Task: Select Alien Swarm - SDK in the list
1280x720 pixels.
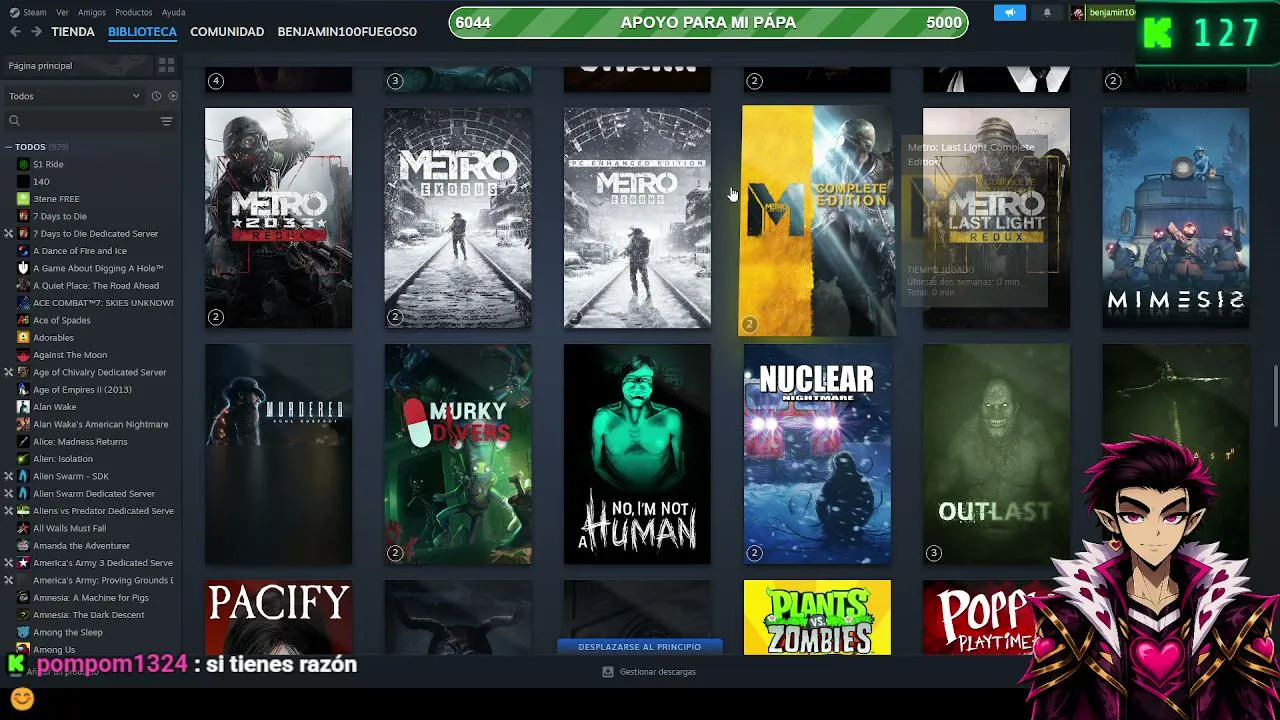Action: (x=71, y=476)
